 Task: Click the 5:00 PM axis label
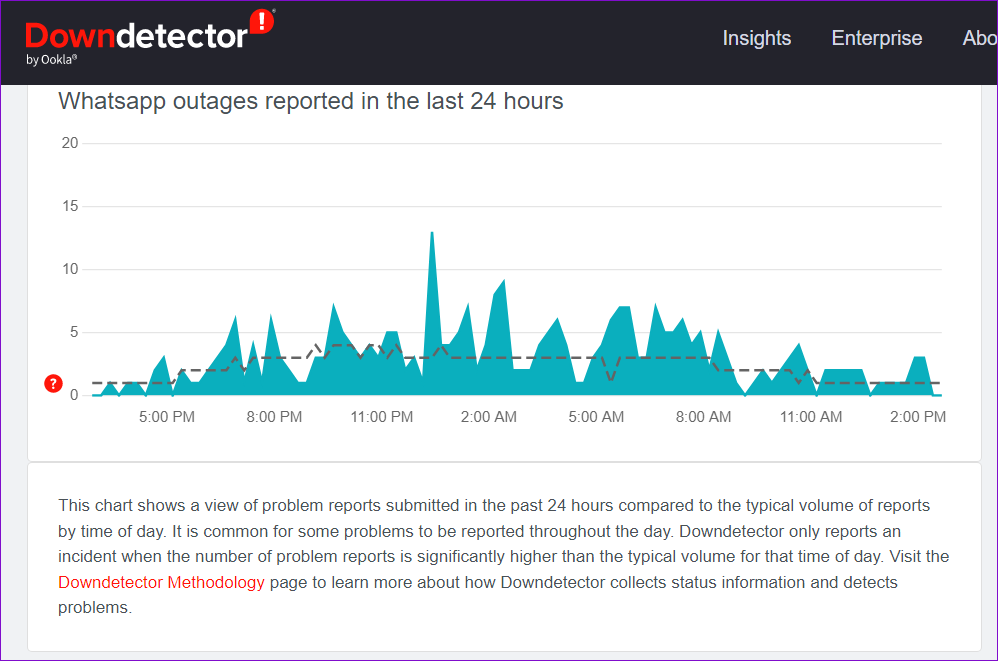pyautogui.click(x=167, y=417)
